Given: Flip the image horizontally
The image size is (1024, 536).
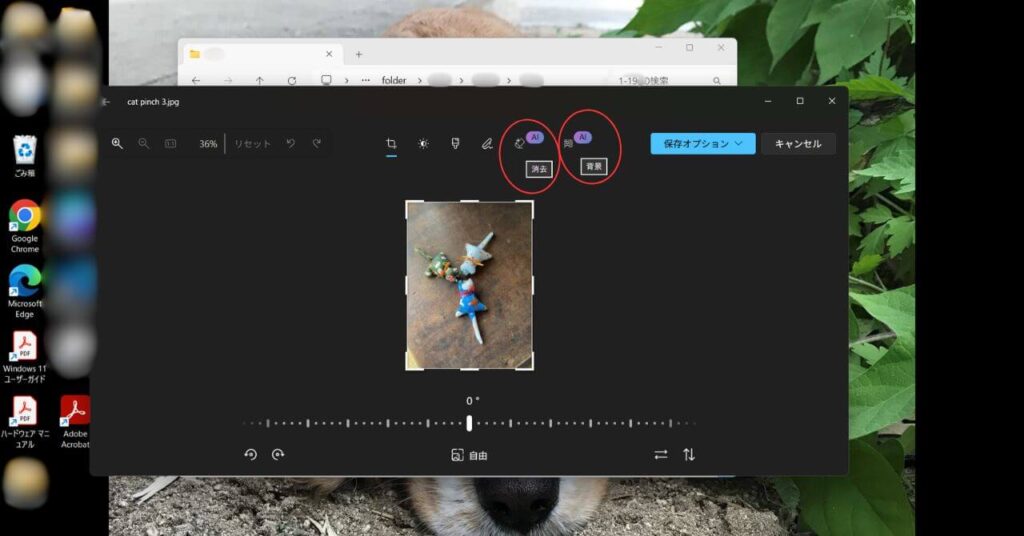Looking at the screenshot, I should click(x=661, y=454).
